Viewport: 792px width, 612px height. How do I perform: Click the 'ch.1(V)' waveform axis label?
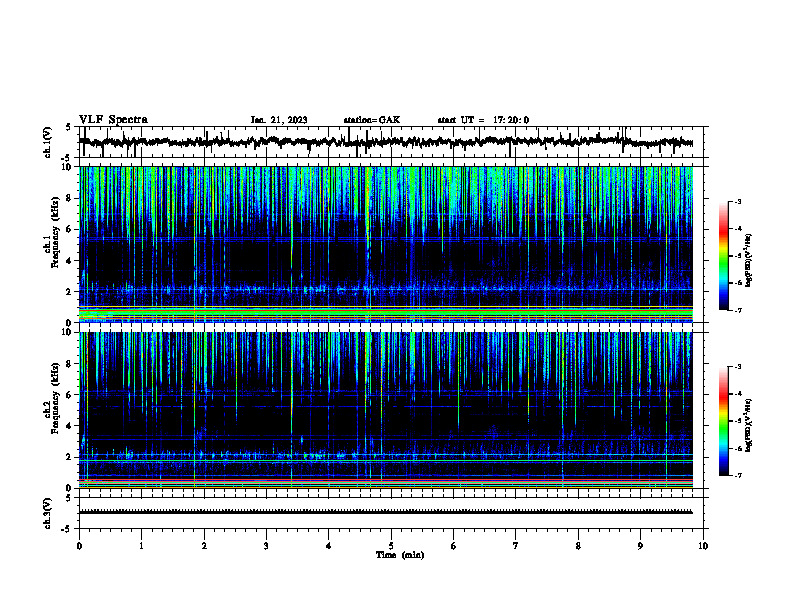tap(47, 142)
